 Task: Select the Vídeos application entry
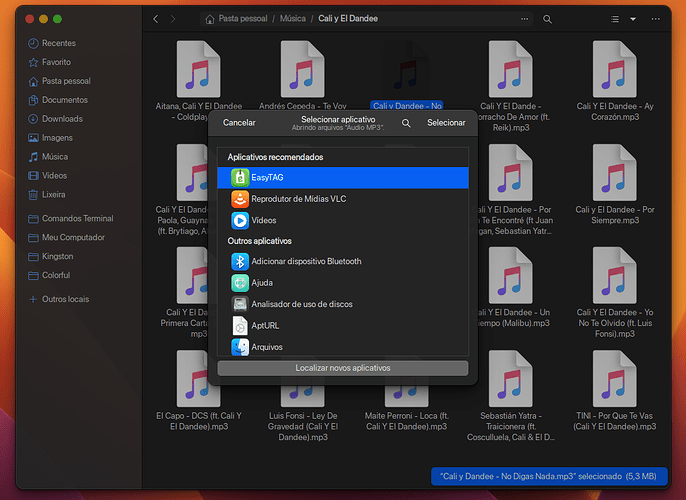point(343,220)
